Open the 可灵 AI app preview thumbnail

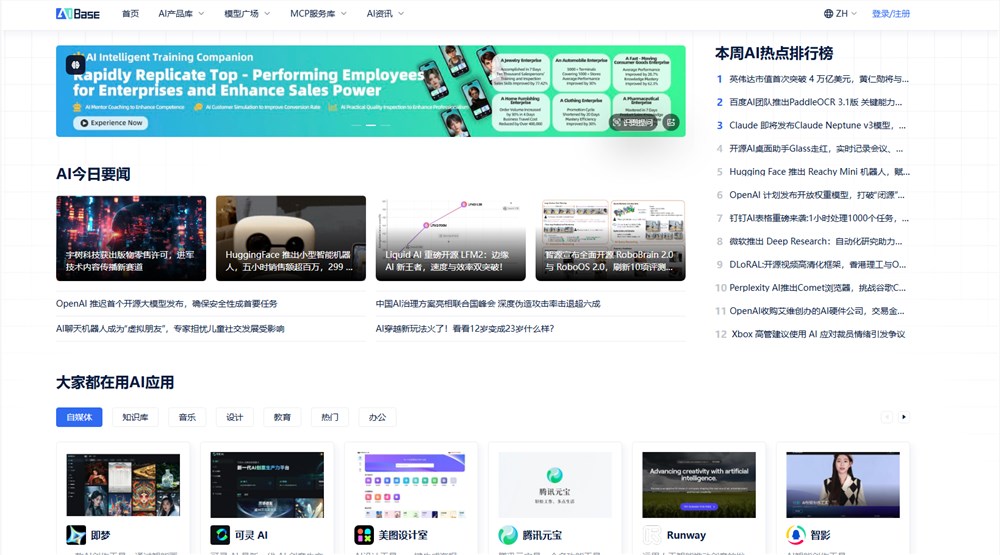coord(267,485)
